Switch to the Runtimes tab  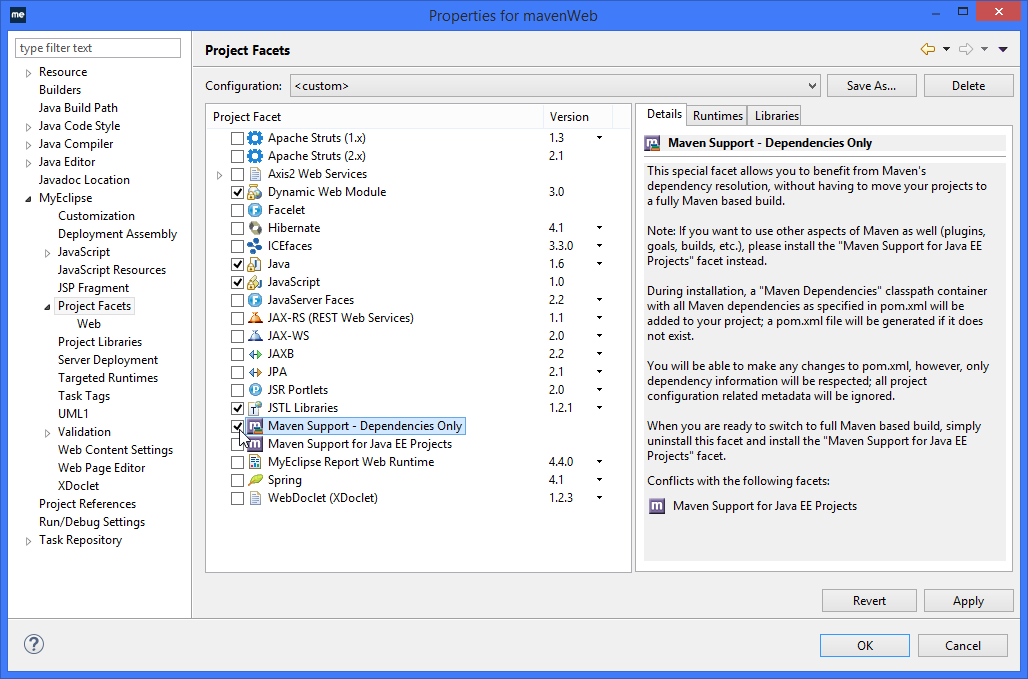[x=717, y=115]
